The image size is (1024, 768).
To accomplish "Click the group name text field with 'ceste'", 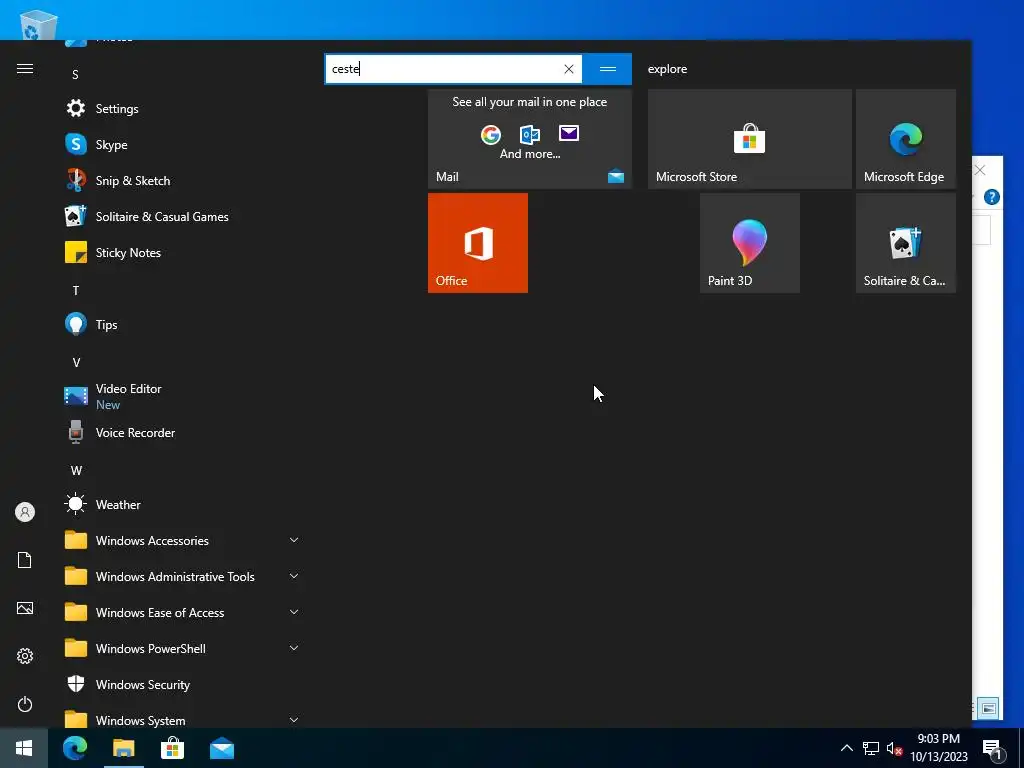I will pos(453,69).
